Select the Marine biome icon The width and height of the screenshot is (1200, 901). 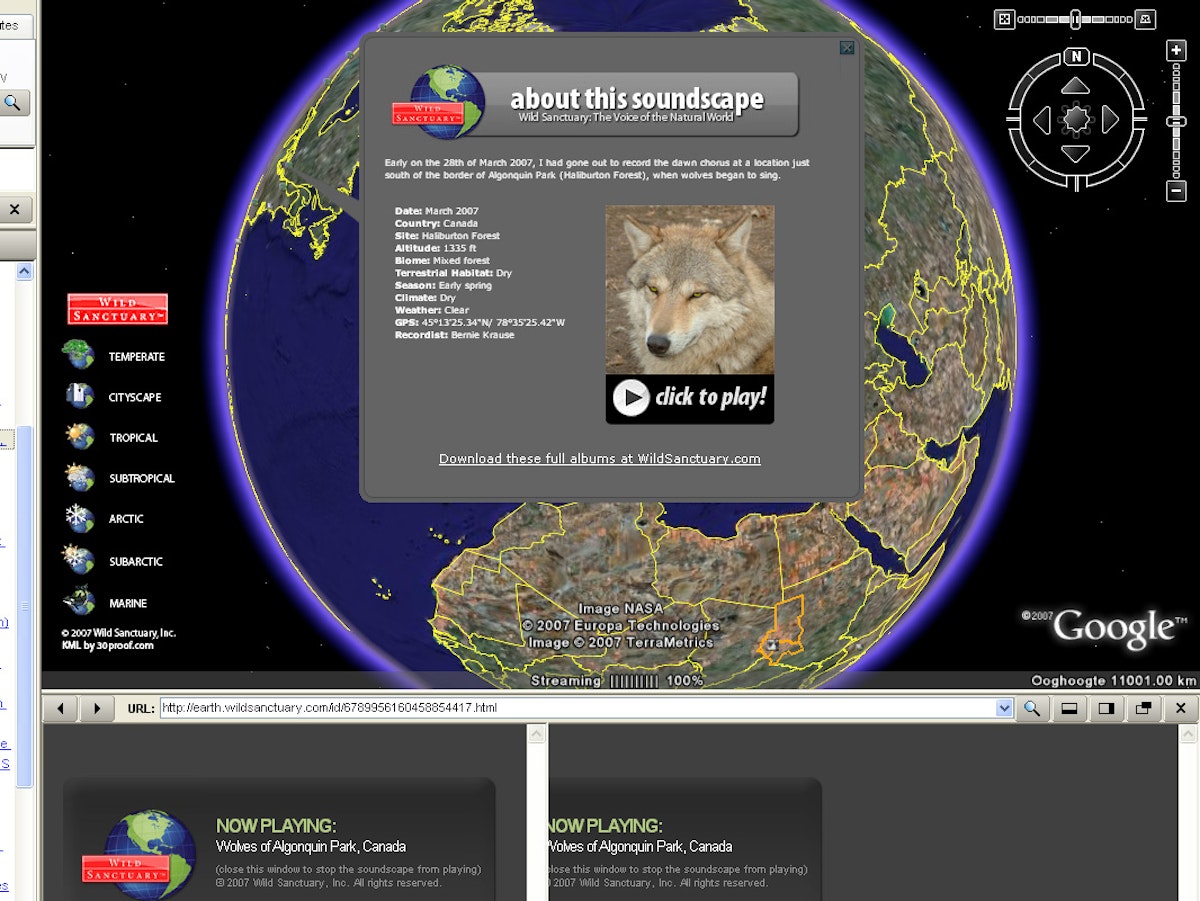tap(78, 602)
